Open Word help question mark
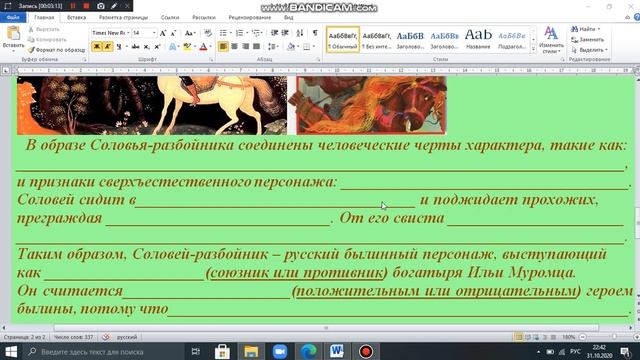The image size is (640, 360). click(636, 17)
